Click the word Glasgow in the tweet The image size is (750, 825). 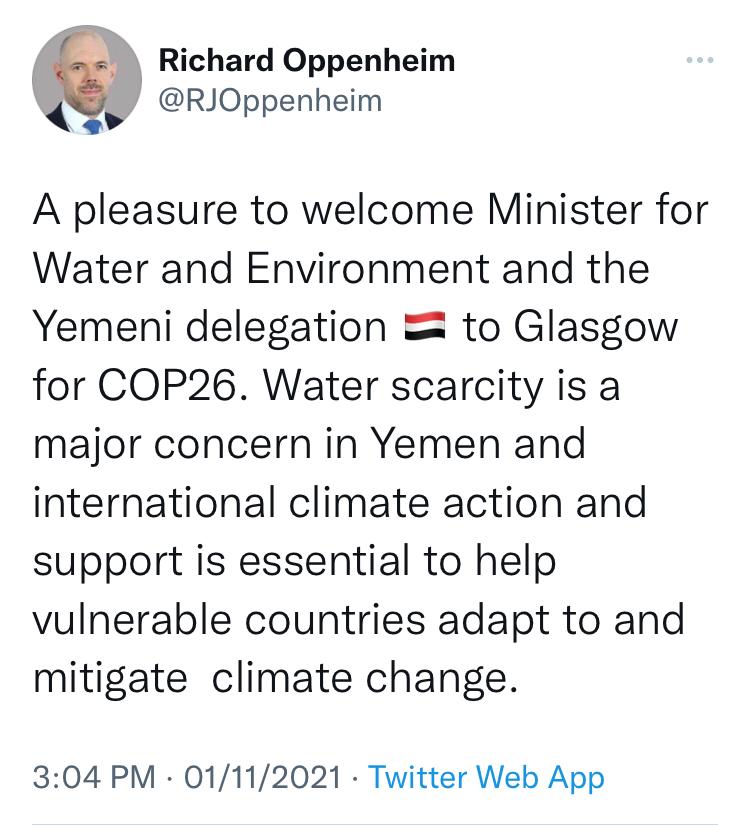[x=596, y=328]
